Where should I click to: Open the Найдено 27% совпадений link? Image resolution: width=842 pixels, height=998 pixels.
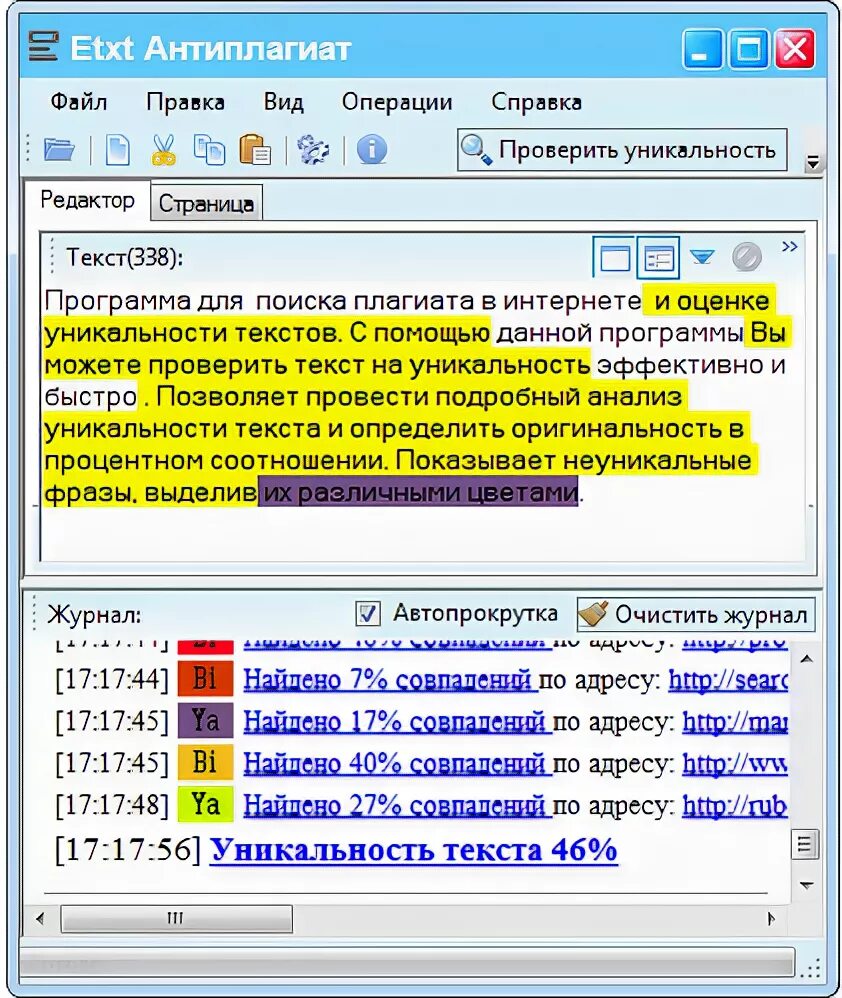tap(398, 805)
